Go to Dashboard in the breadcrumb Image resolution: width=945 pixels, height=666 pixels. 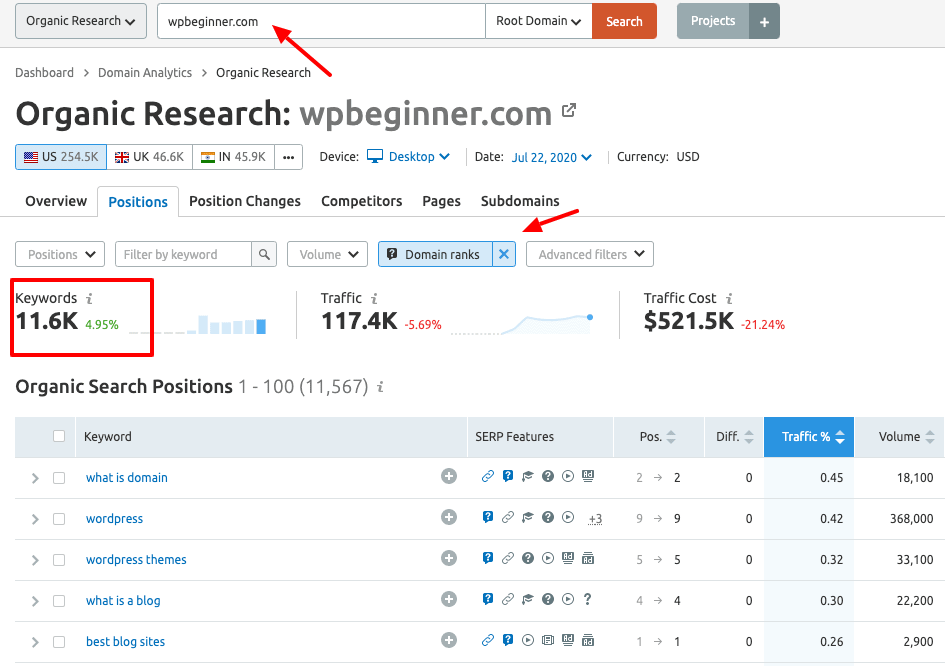point(45,73)
